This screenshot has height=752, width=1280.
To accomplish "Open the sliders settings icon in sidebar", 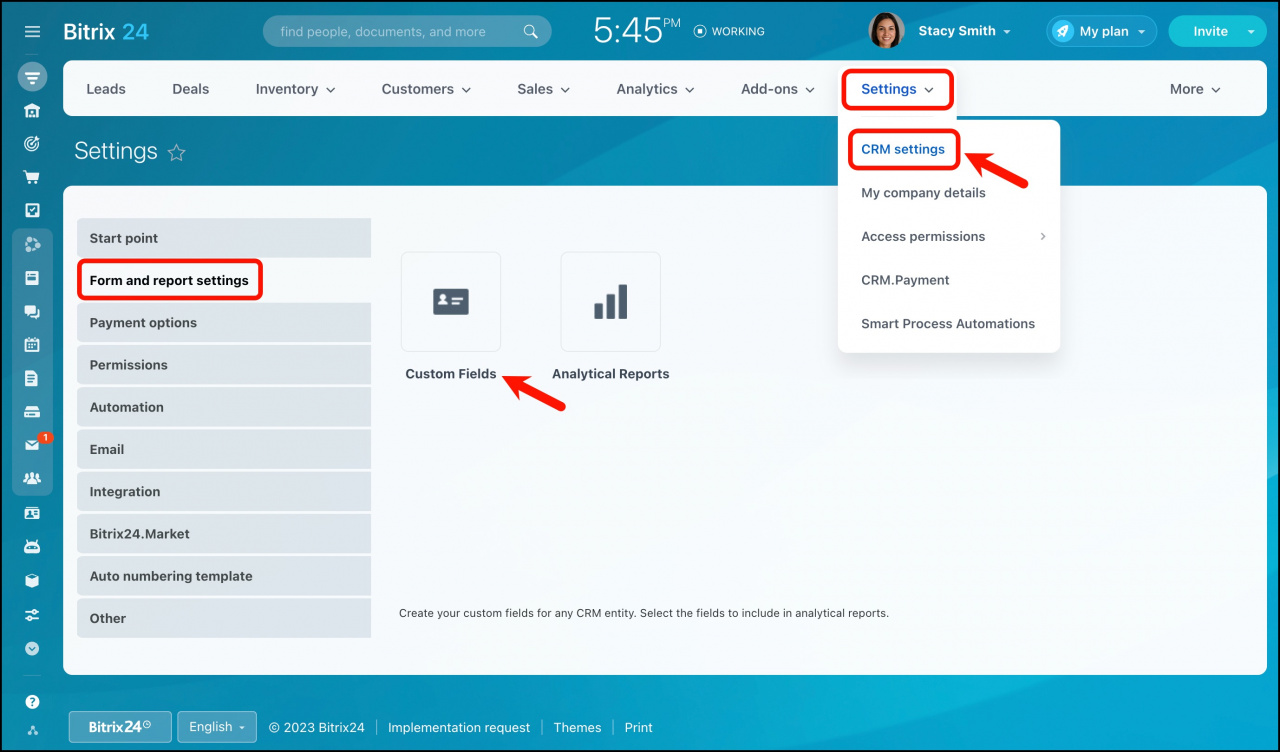I will click(x=32, y=614).
